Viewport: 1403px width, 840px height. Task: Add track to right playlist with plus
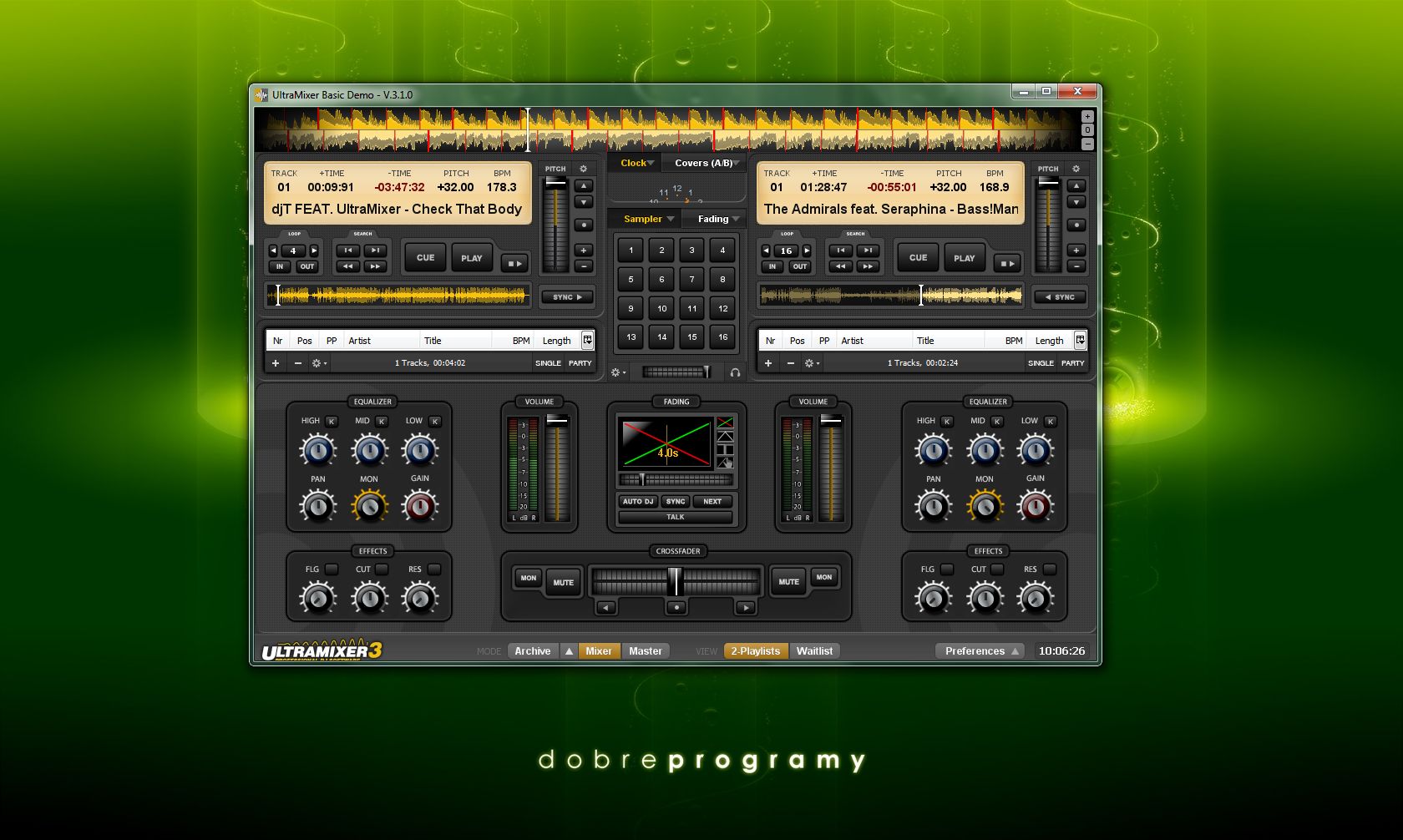pyautogui.click(x=768, y=363)
